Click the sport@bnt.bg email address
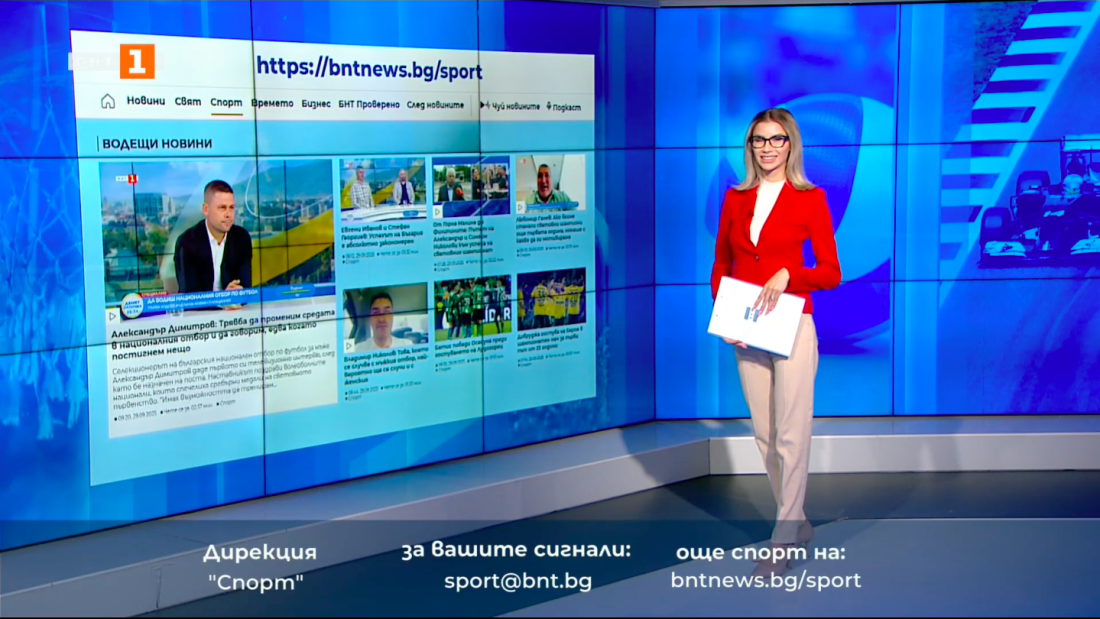Image resolution: width=1100 pixels, height=619 pixels. coord(518,581)
